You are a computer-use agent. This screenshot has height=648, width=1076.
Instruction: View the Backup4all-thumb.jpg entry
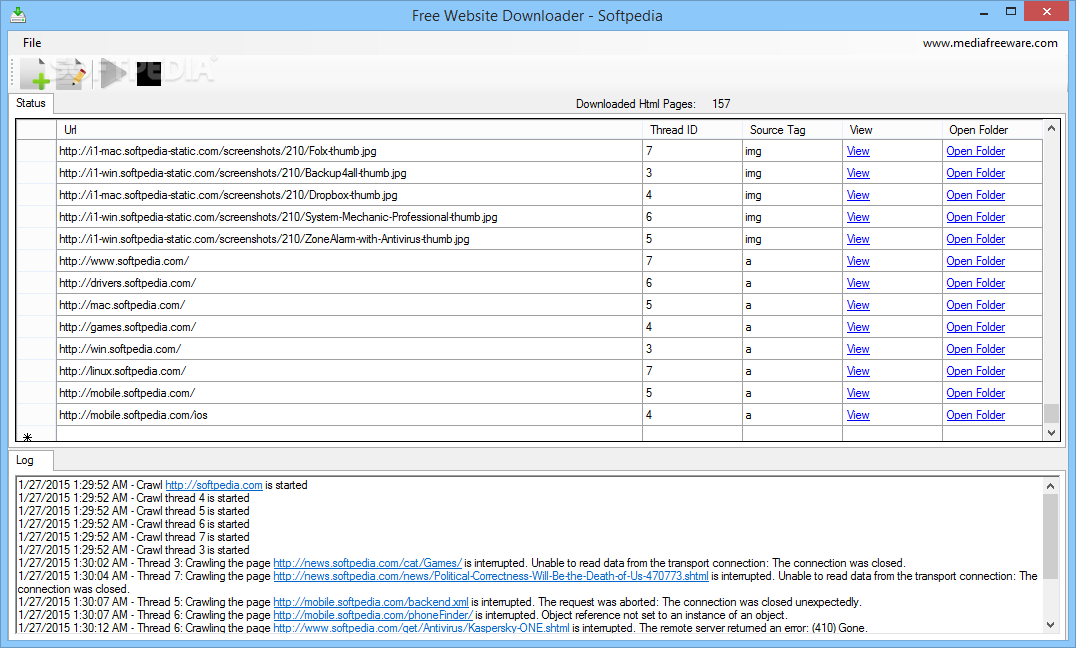[x=858, y=173]
